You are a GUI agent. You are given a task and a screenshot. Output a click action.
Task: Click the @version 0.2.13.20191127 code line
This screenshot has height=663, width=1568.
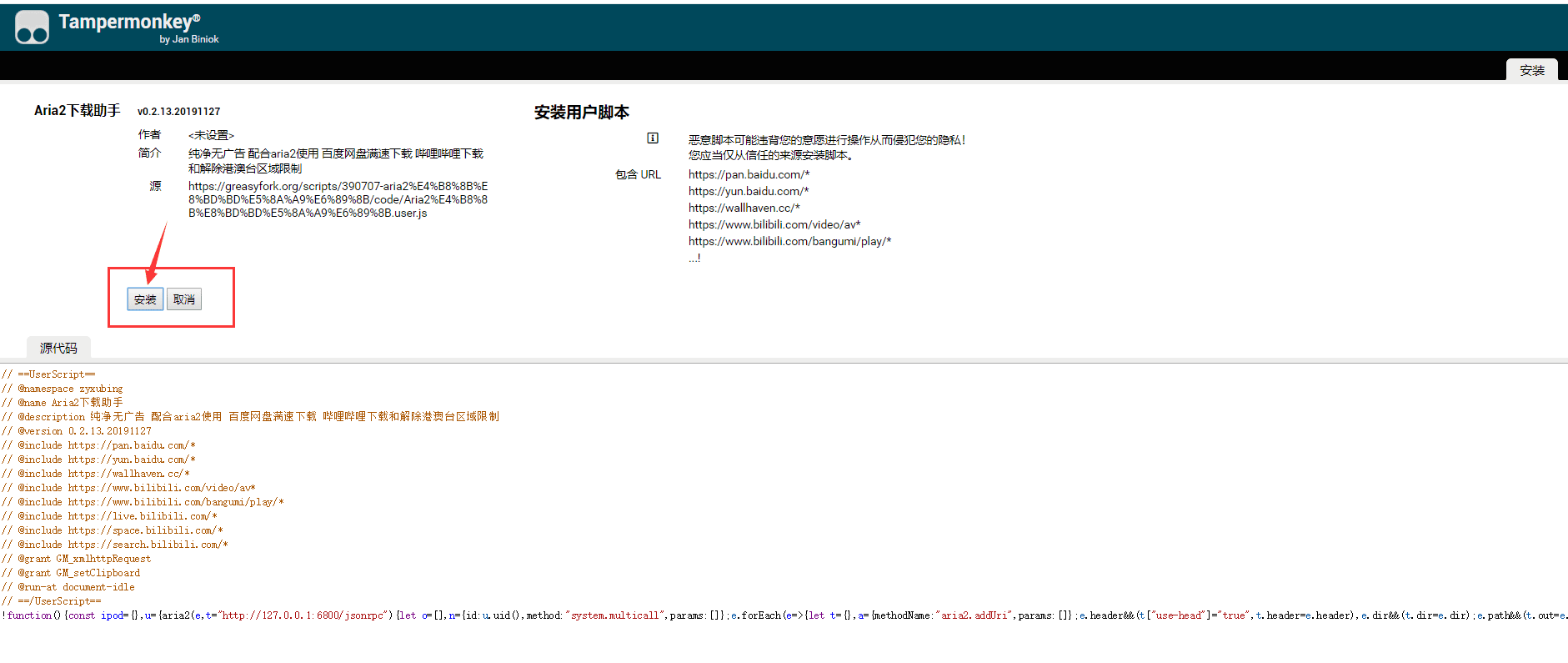point(77,431)
